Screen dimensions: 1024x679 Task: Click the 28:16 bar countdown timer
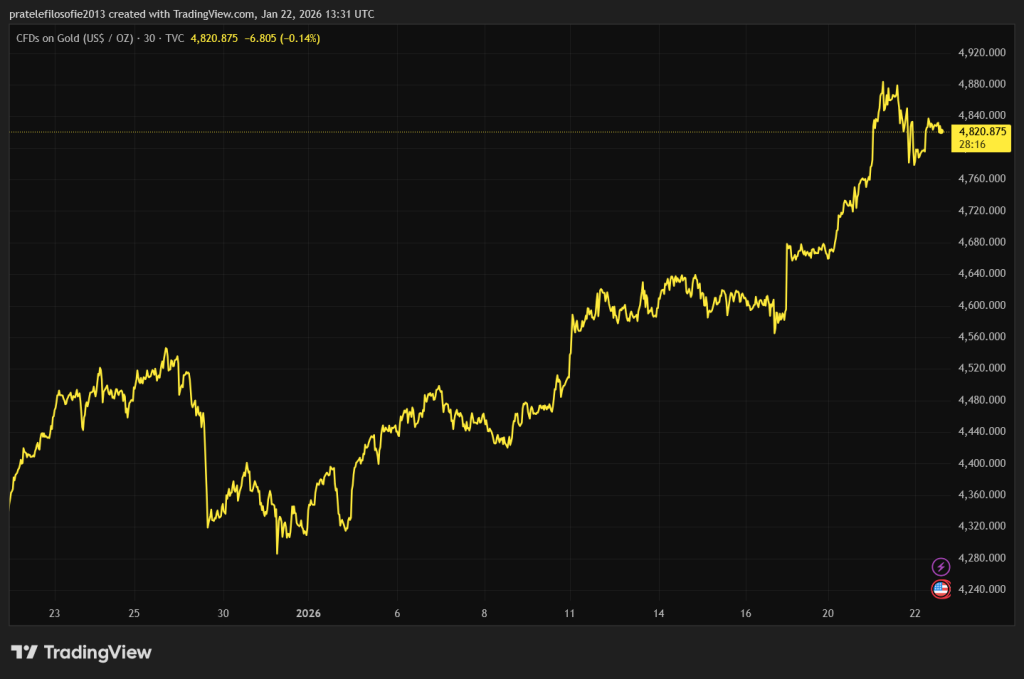click(971, 144)
